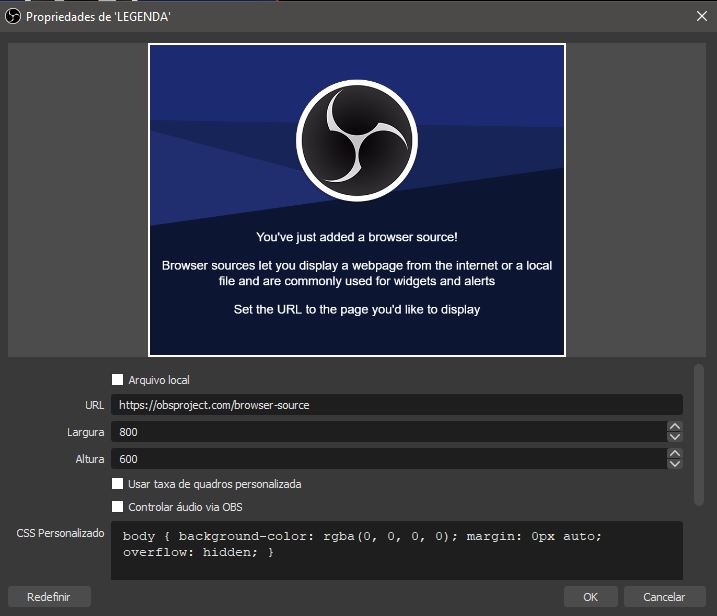Focus the Altura value field
Image resolution: width=717 pixels, height=616 pixels.
388,459
